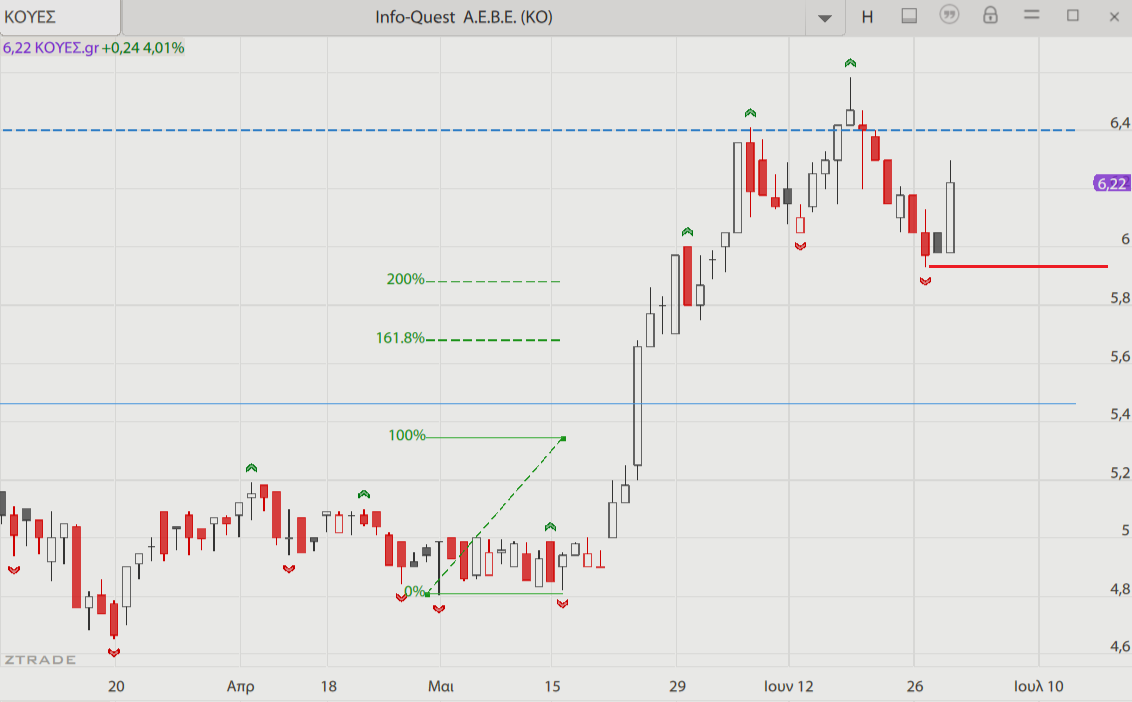Select the purple 6,22 current price tag
This screenshot has width=1132, height=702.
tap(1112, 183)
